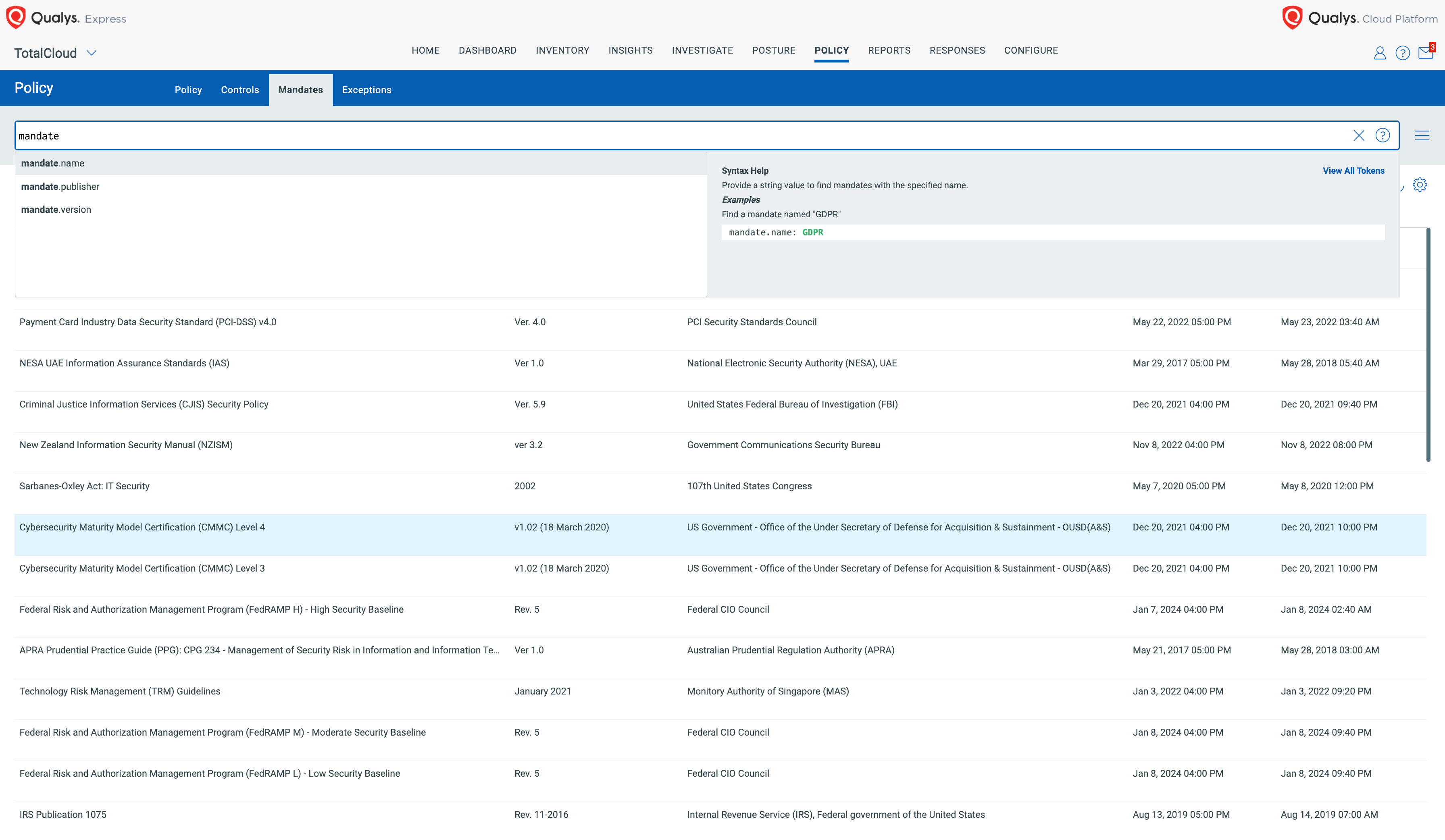This screenshot has width=1445, height=840.
Task: Select the POLICY menu
Action: [831, 50]
